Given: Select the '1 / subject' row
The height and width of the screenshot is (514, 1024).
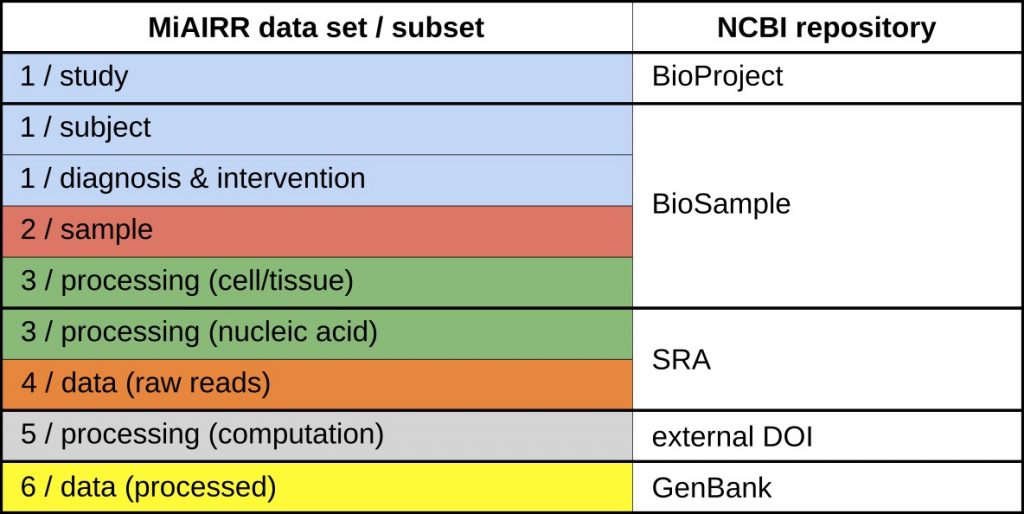Looking at the screenshot, I should [x=317, y=129].
